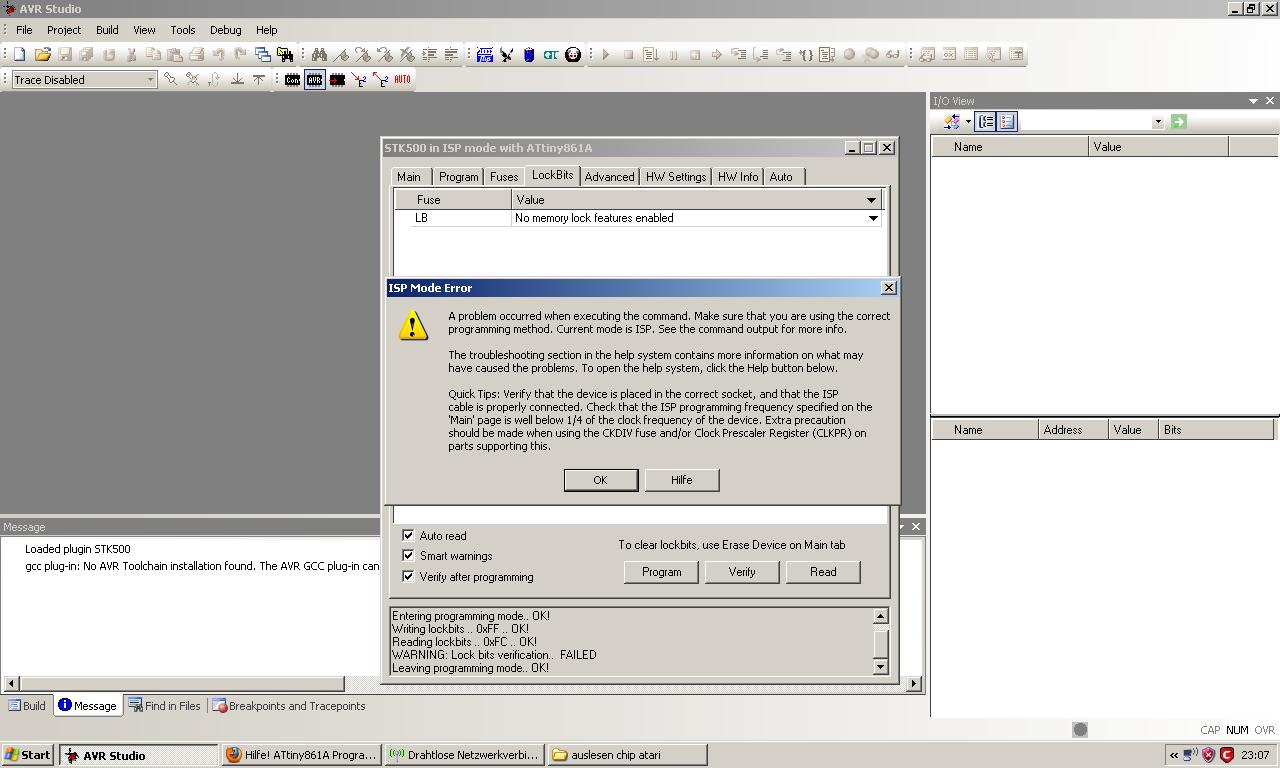Switch to the Advanced tab
Image resolution: width=1280 pixels, height=768 pixels.
[x=609, y=177]
